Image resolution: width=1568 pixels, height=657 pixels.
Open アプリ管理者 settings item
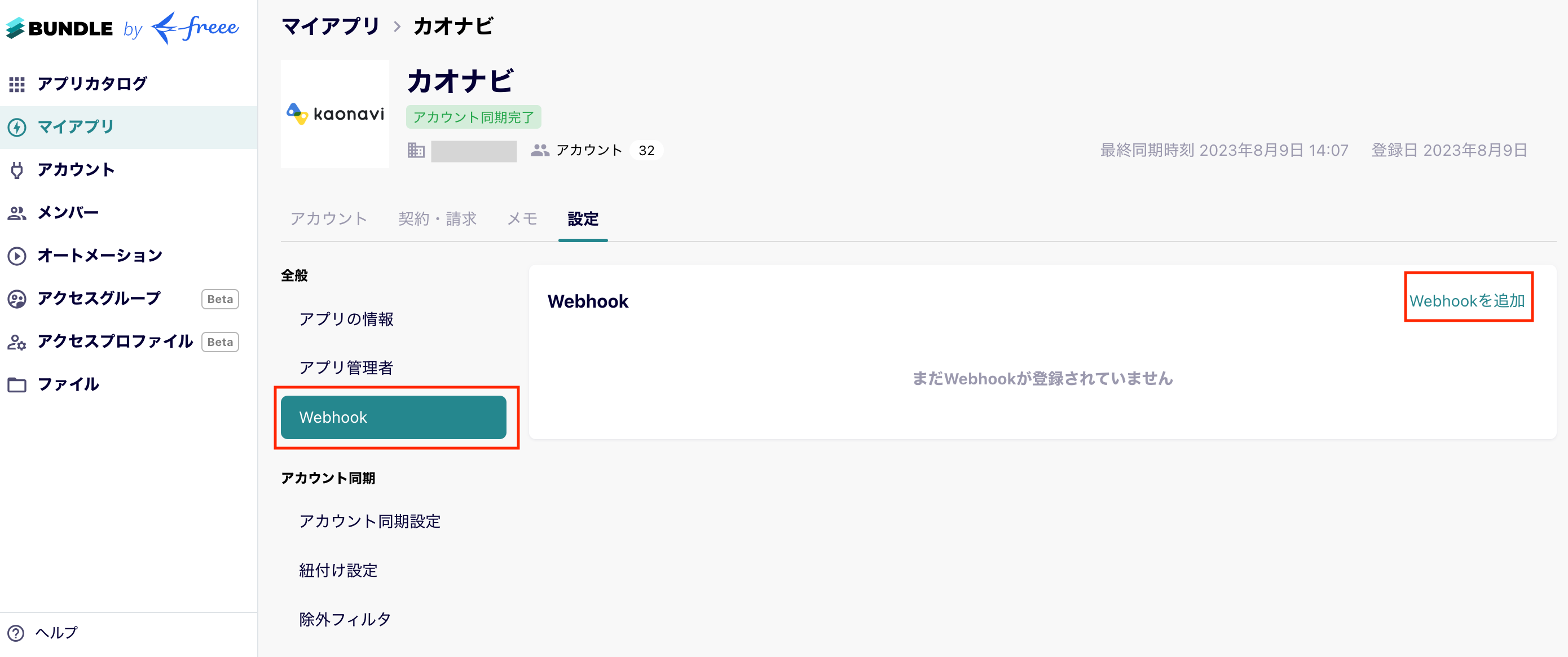393,368
